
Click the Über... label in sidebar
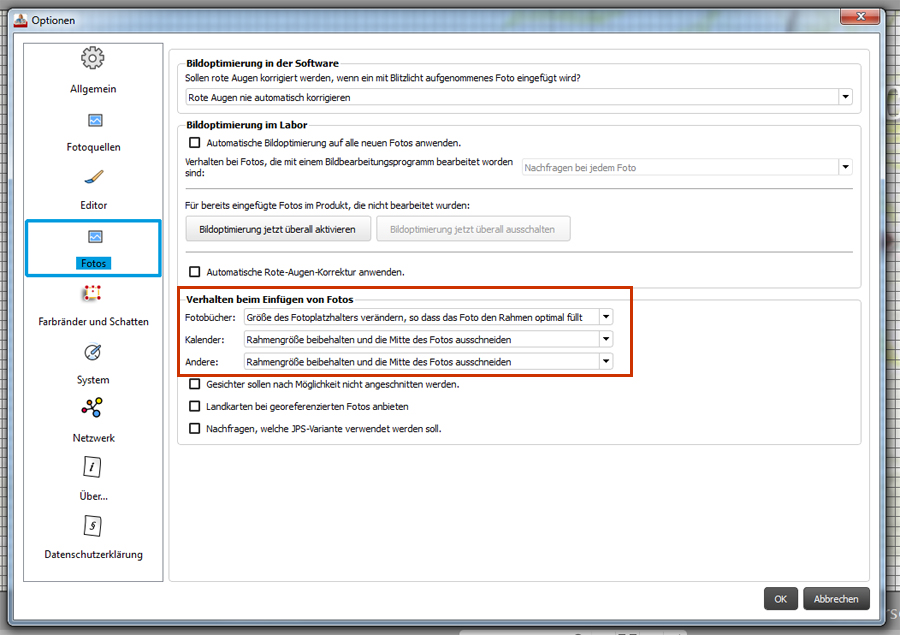(94, 496)
